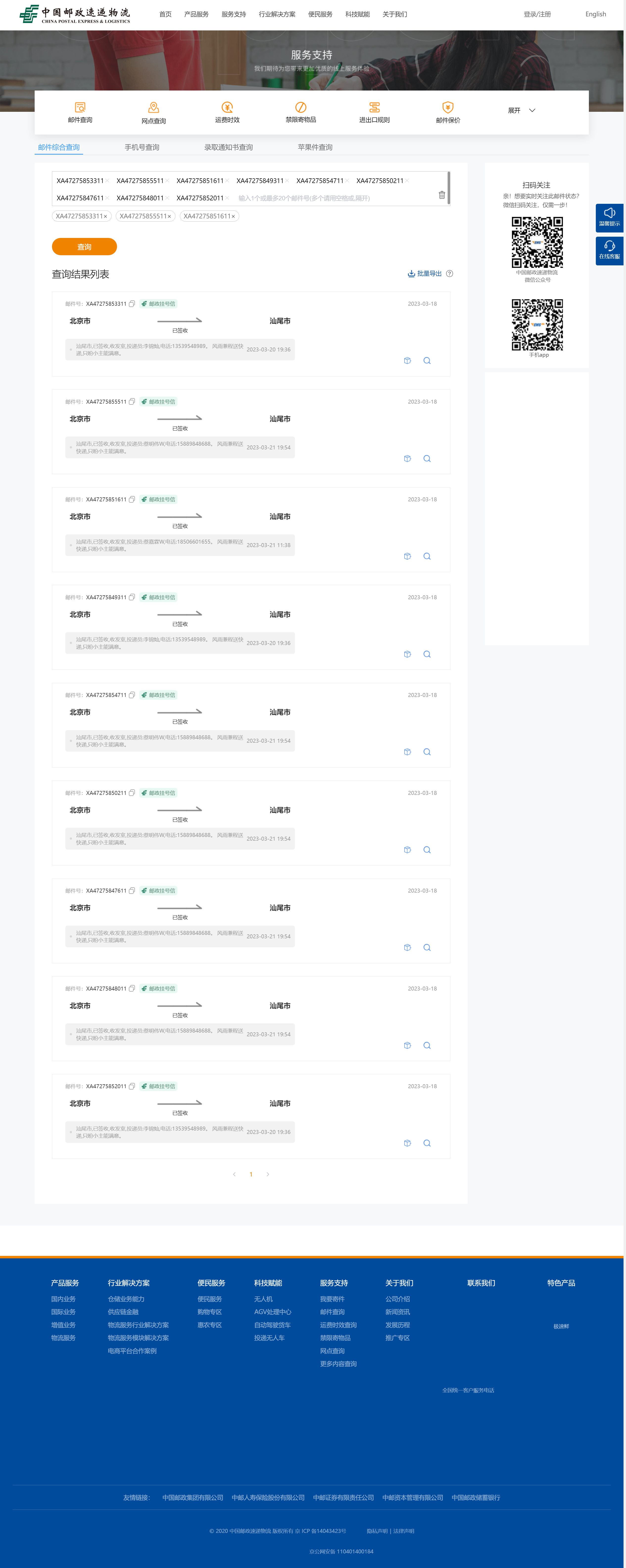Open the 网点查询 outlet lookup icon
The width and height of the screenshot is (626, 1568).
coord(153,108)
